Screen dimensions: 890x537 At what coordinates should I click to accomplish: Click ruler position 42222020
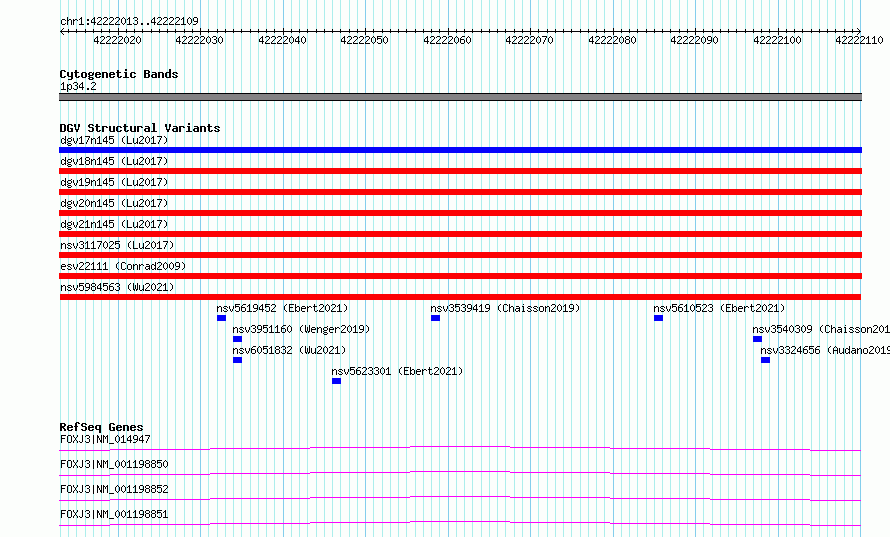pos(117,40)
